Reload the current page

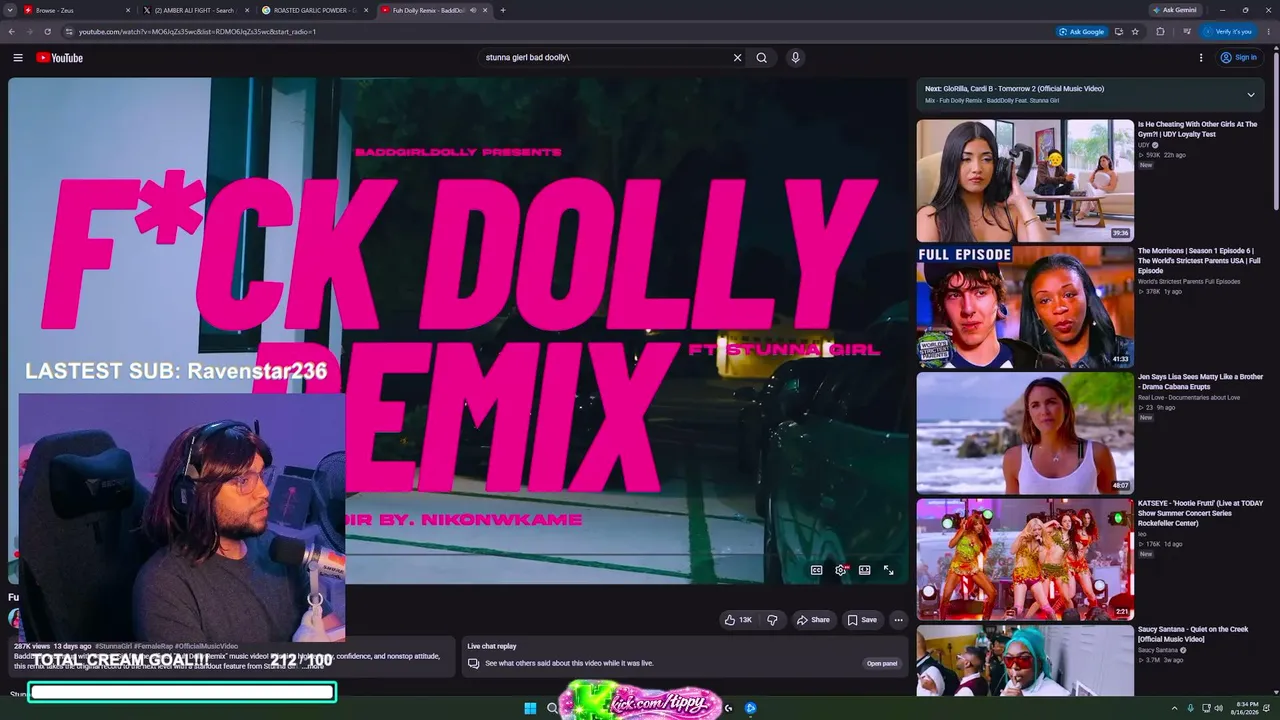(x=47, y=32)
